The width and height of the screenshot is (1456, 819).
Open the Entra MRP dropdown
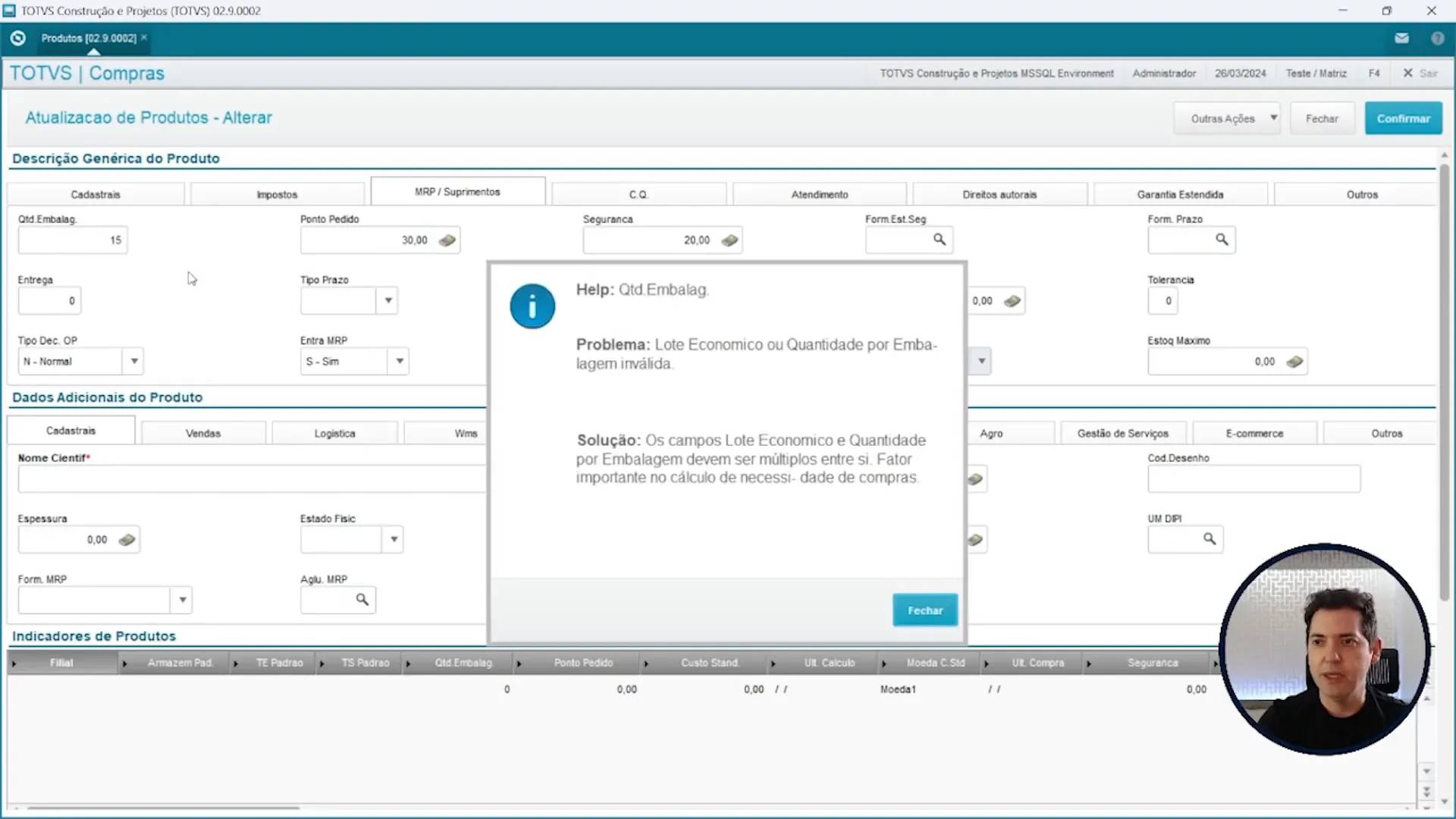399,361
